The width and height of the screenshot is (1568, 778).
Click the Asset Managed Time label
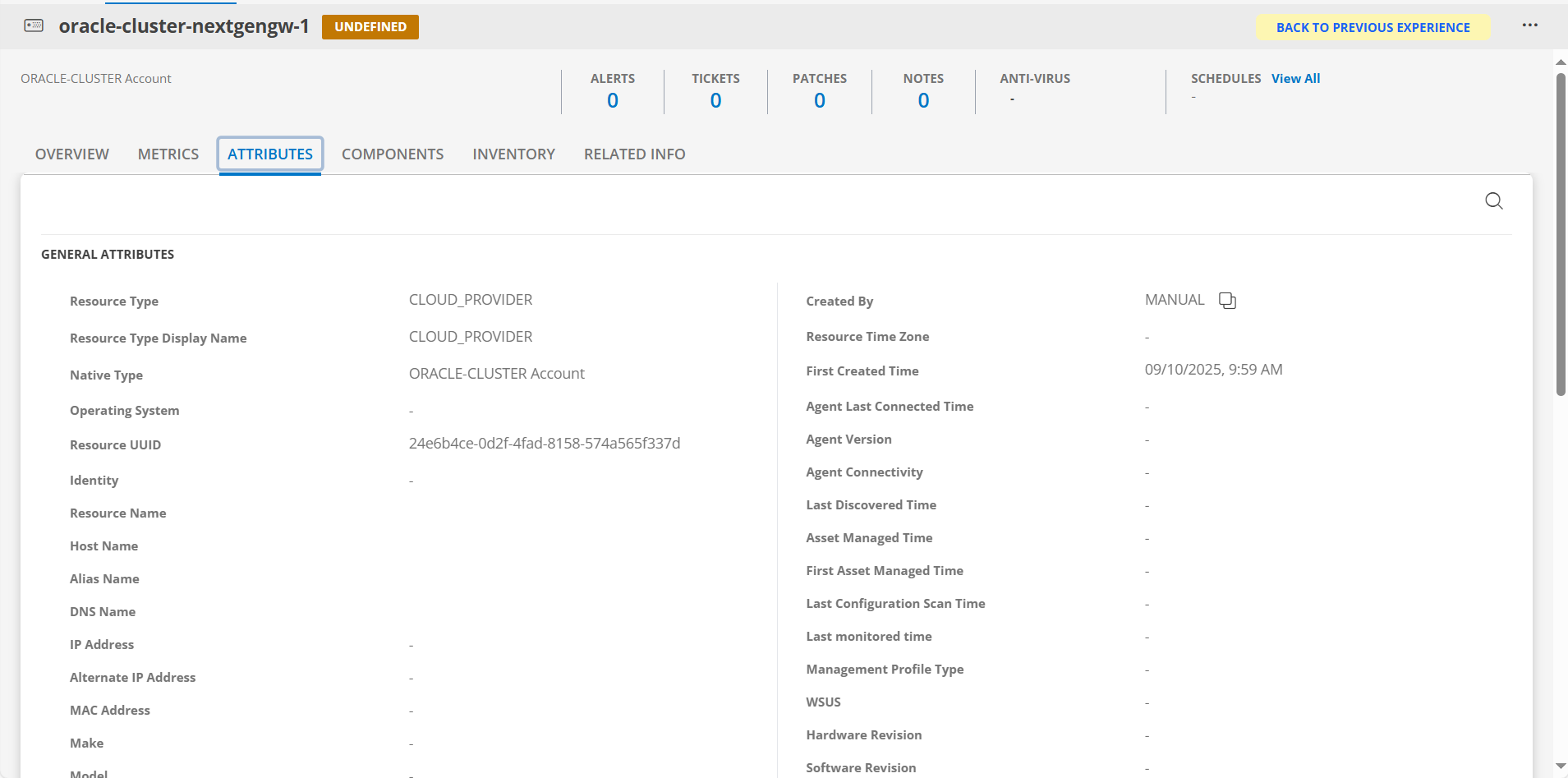869,538
